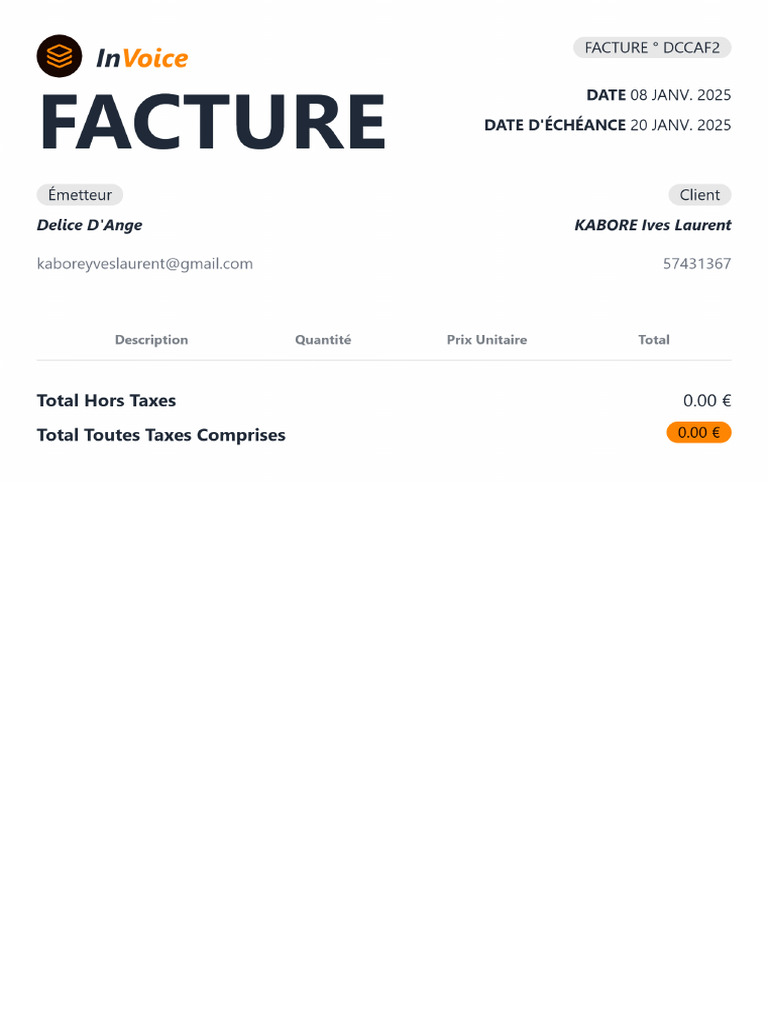Click the due date 20 JANV. 2025
The width and height of the screenshot is (768, 1024).
pyautogui.click(x=680, y=125)
